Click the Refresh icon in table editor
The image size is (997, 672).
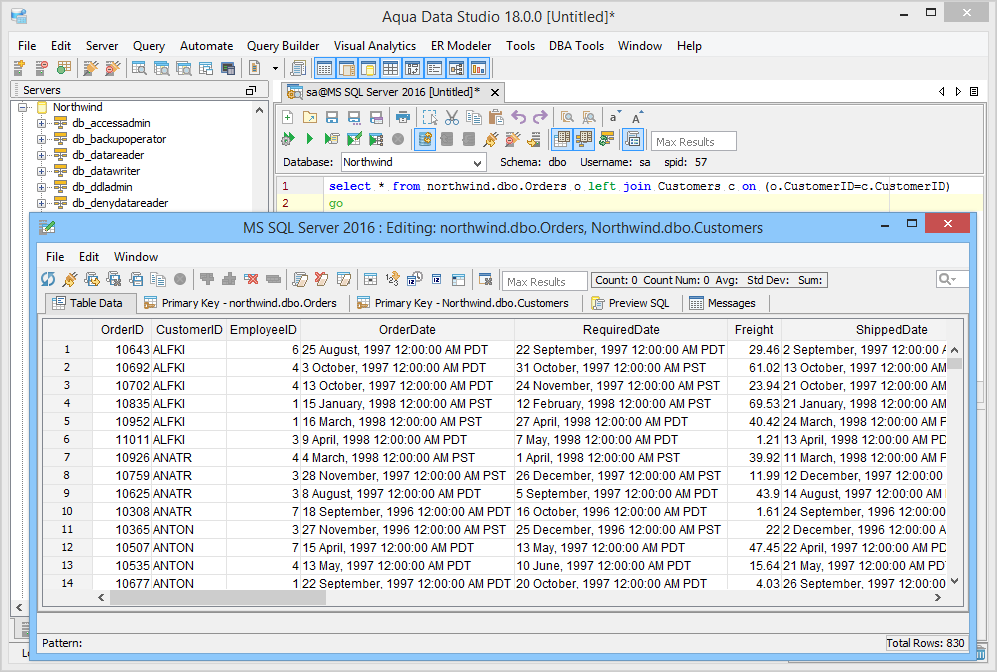[48, 280]
